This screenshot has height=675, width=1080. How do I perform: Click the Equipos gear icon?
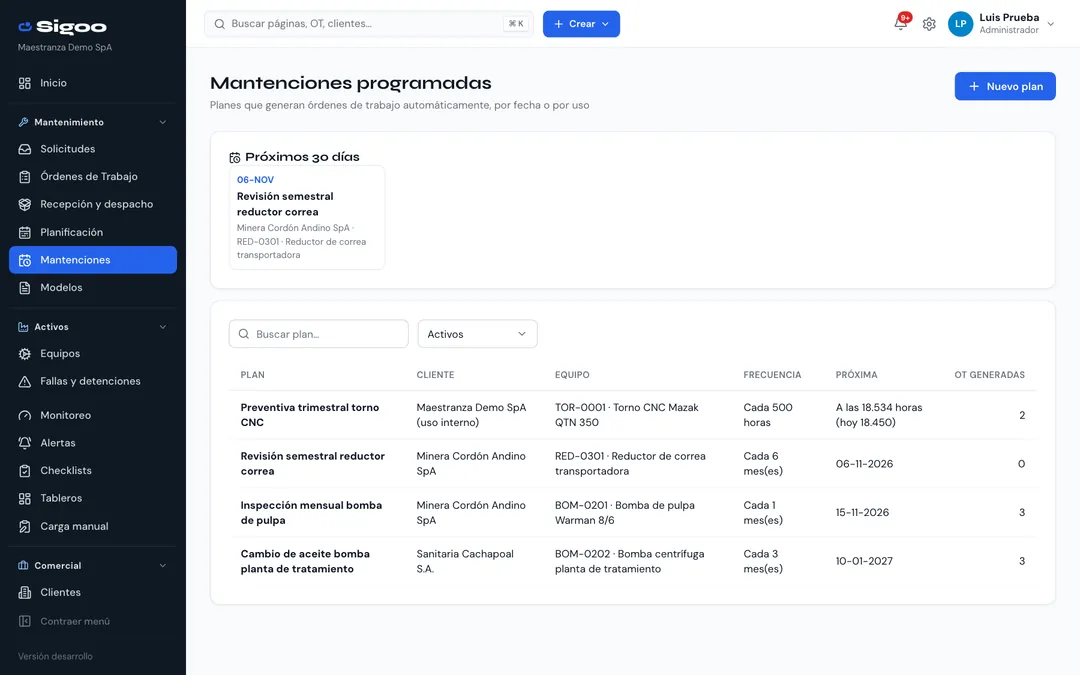pos(25,354)
